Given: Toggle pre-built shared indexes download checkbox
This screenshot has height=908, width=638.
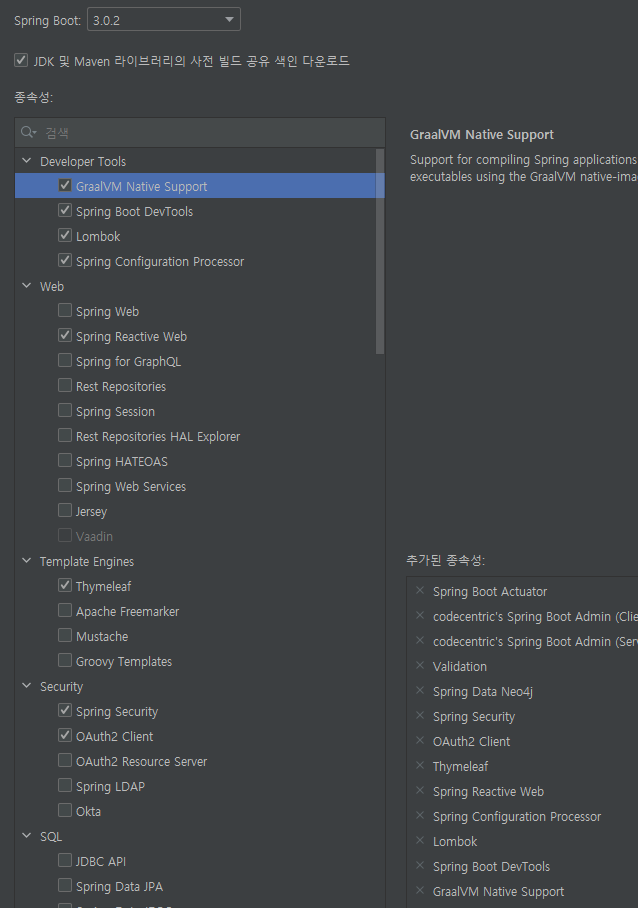Looking at the screenshot, I should 21,60.
